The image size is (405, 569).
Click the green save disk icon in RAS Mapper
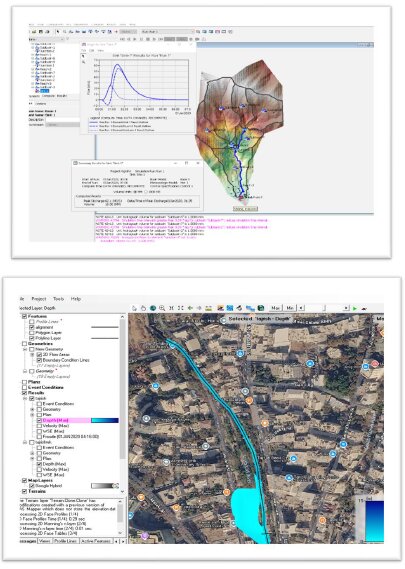[x=261, y=308]
